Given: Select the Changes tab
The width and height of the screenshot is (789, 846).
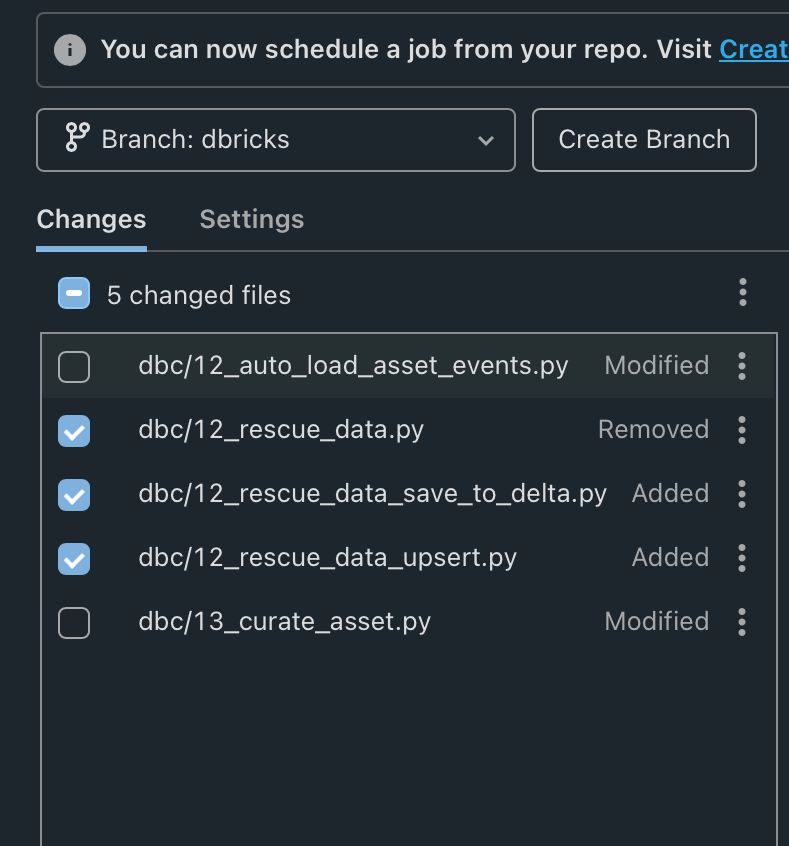Looking at the screenshot, I should point(91,220).
